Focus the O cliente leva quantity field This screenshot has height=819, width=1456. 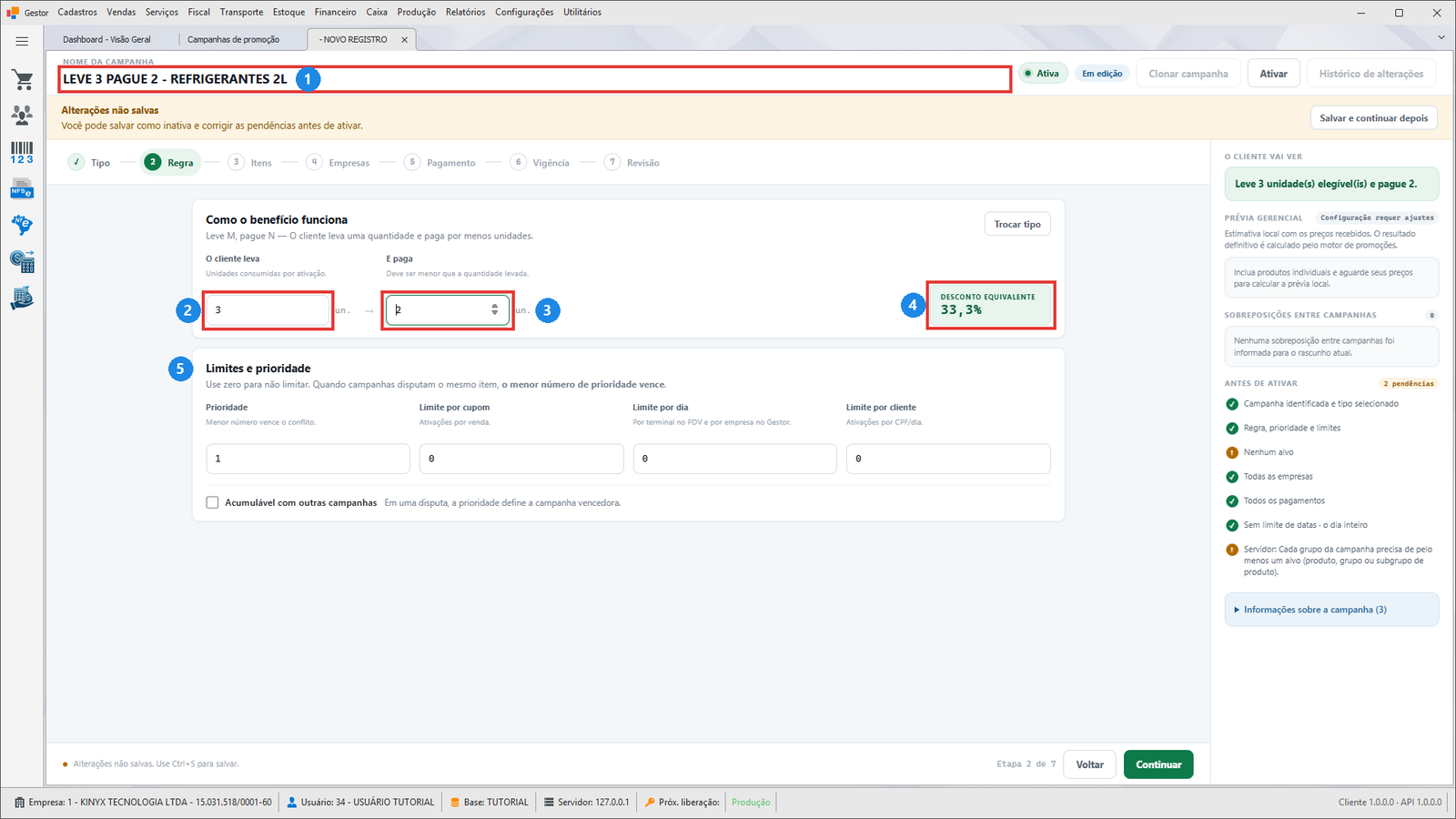[x=268, y=310]
